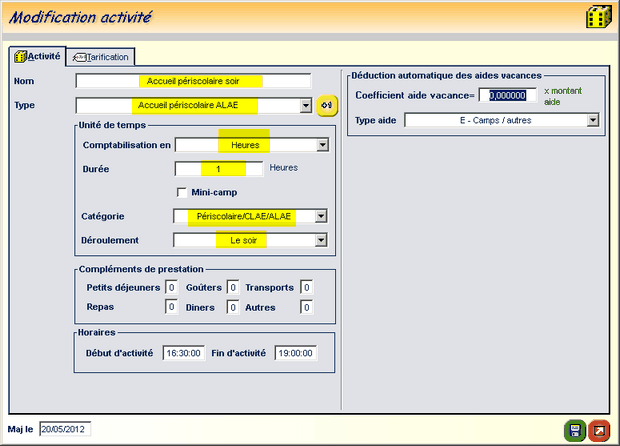Click the Début d'activité time field
Image resolution: width=620 pixels, height=446 pixels.
183,353
